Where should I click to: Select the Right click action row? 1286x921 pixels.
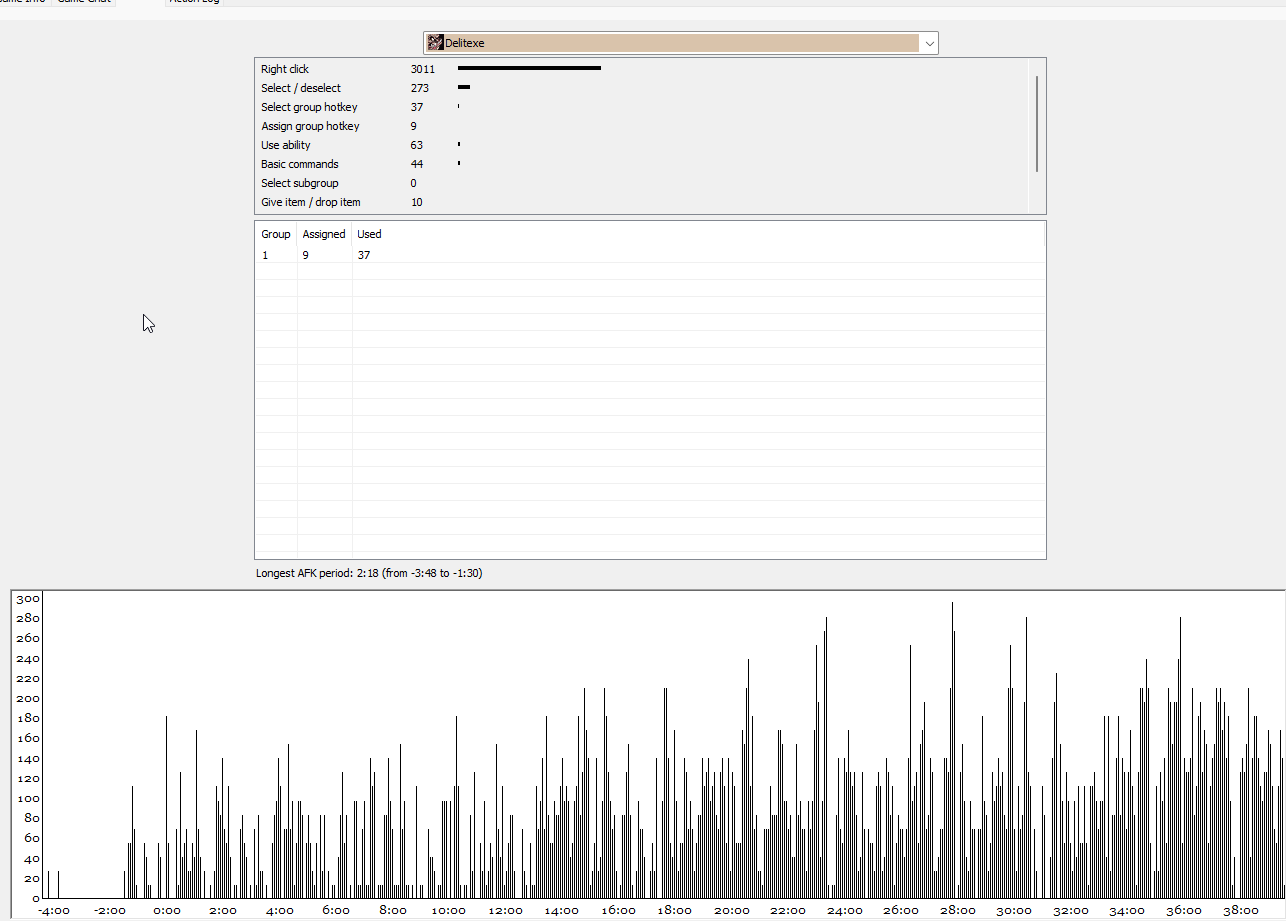tap(641, 69)
